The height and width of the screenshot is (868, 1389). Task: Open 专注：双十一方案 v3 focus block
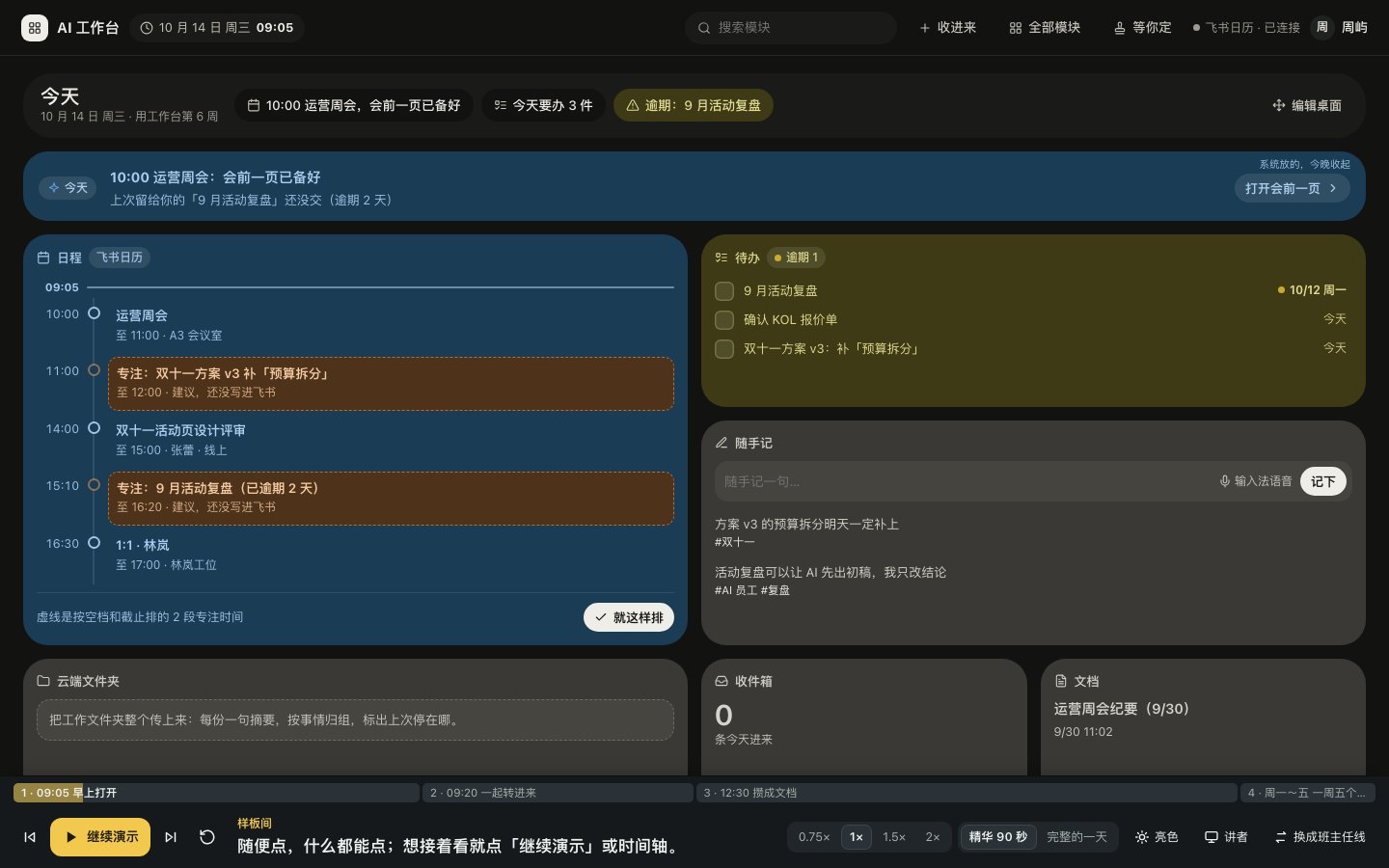(x=391, y=383)
